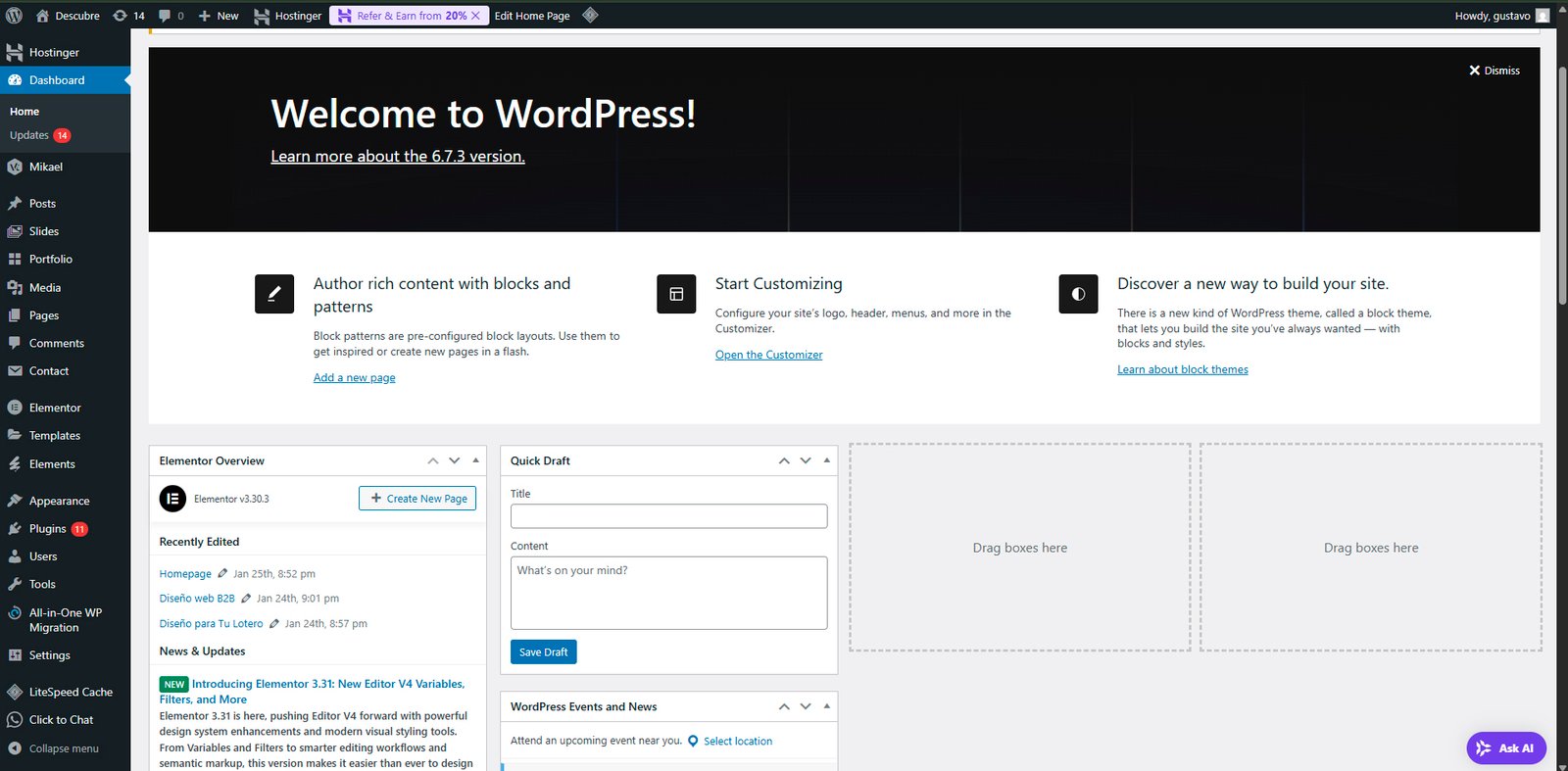Open the 14 pending updates icon in the admin bar

point(128,16)
